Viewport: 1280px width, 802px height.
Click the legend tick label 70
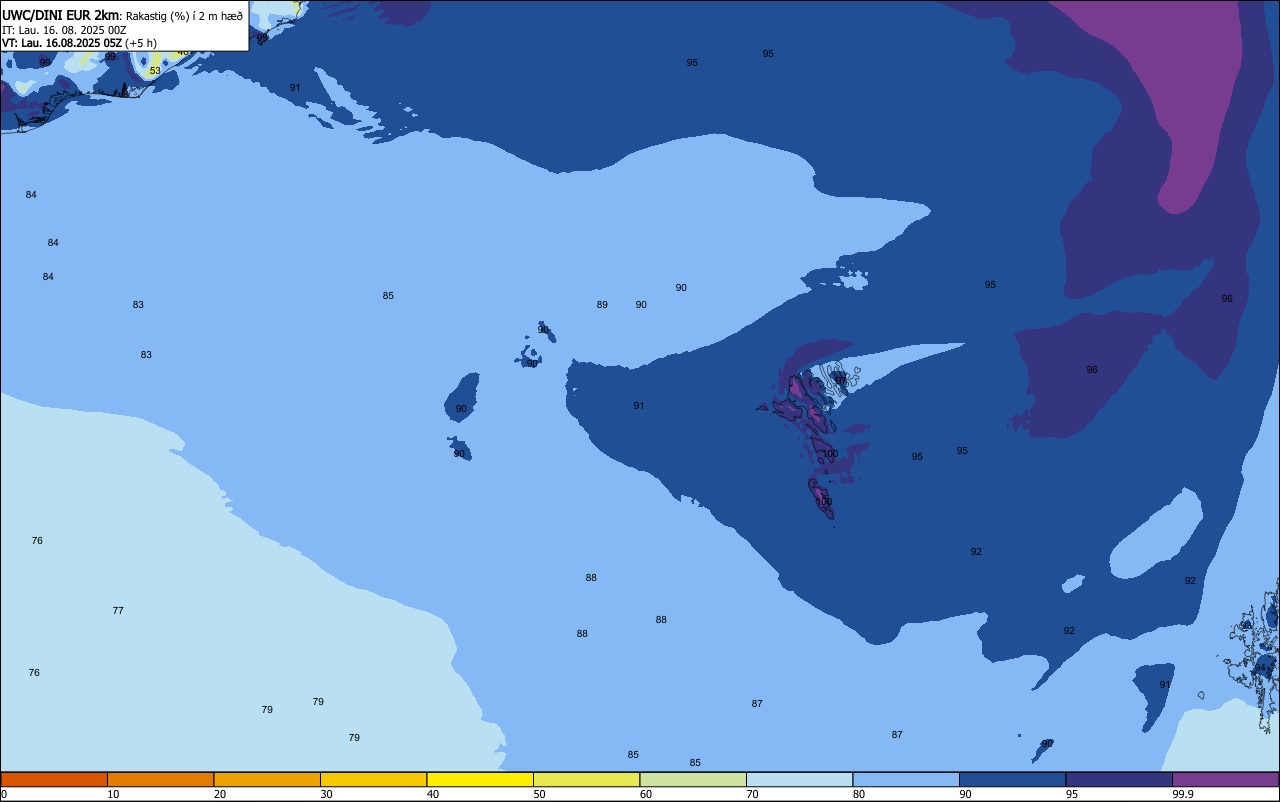pyautogui.click(x=753, y=794)
